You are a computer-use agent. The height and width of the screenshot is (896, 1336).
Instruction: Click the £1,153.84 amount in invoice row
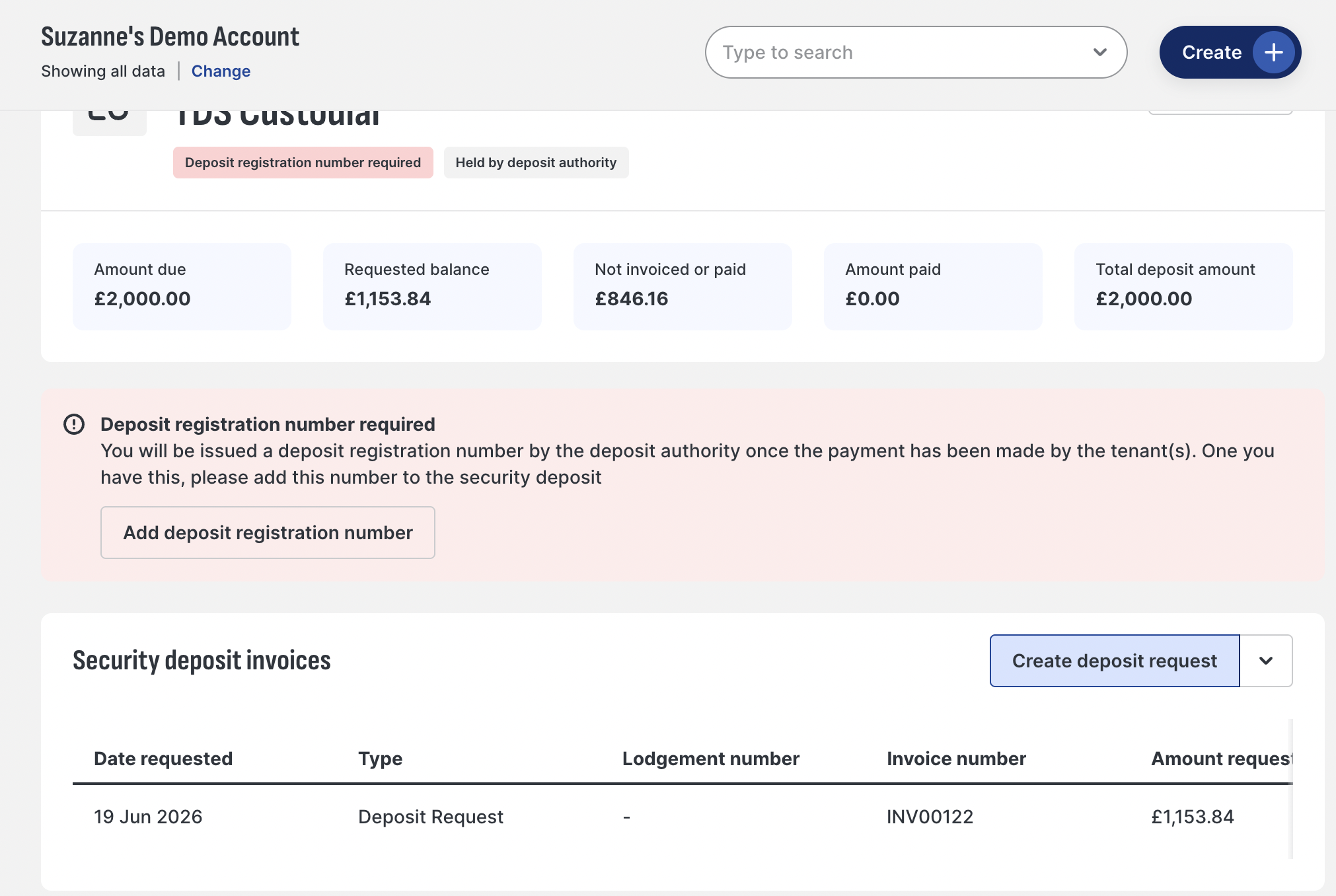coord(1193,817)
